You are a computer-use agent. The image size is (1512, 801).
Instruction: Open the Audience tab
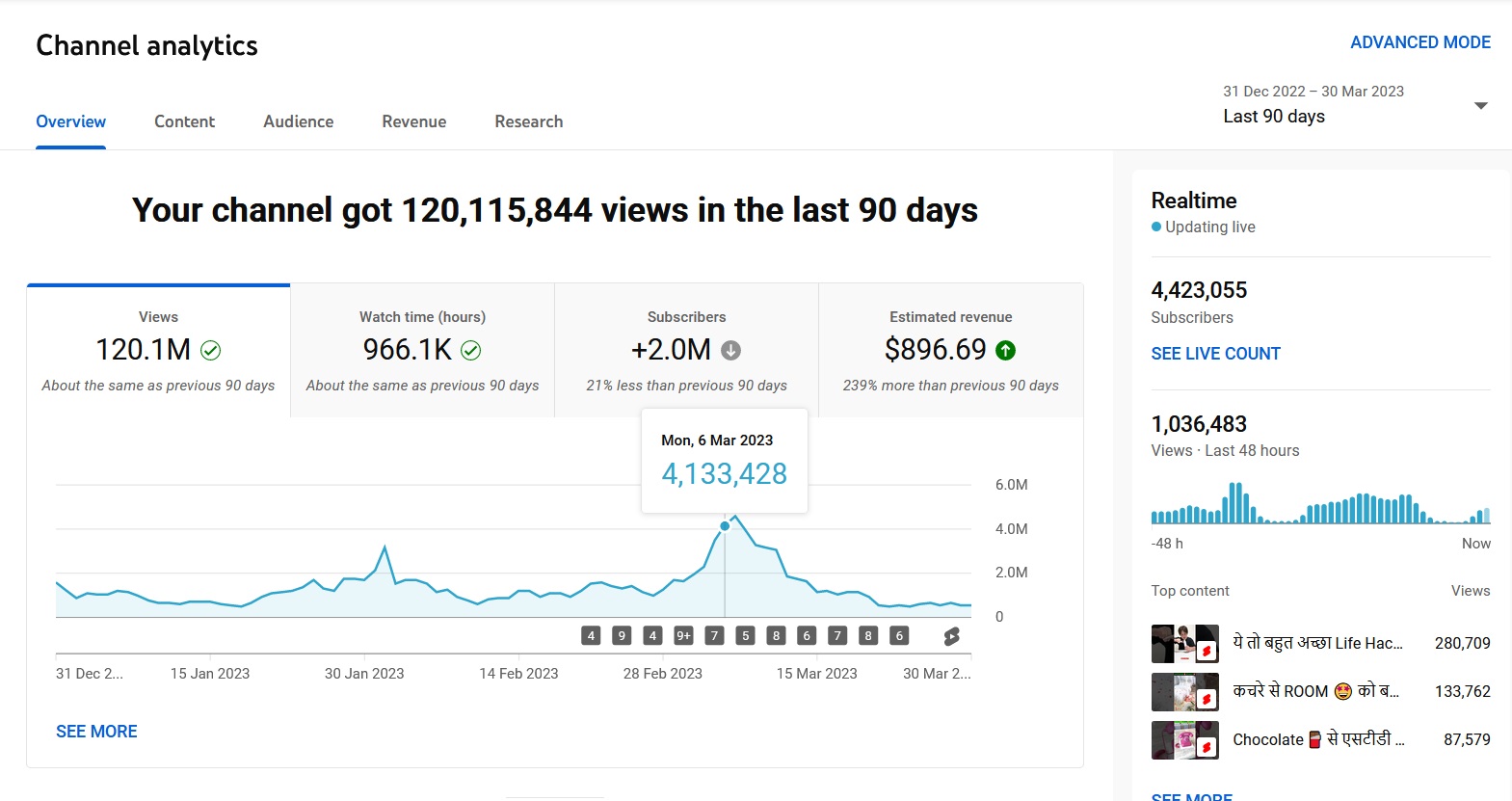[x=298, y=121]
